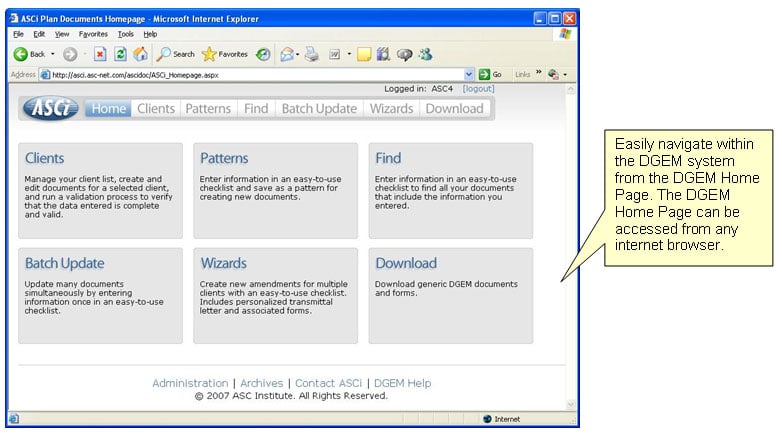Click the Research books toolbar icon
Viewport: 782px width, 442px height.
(383, 54)
